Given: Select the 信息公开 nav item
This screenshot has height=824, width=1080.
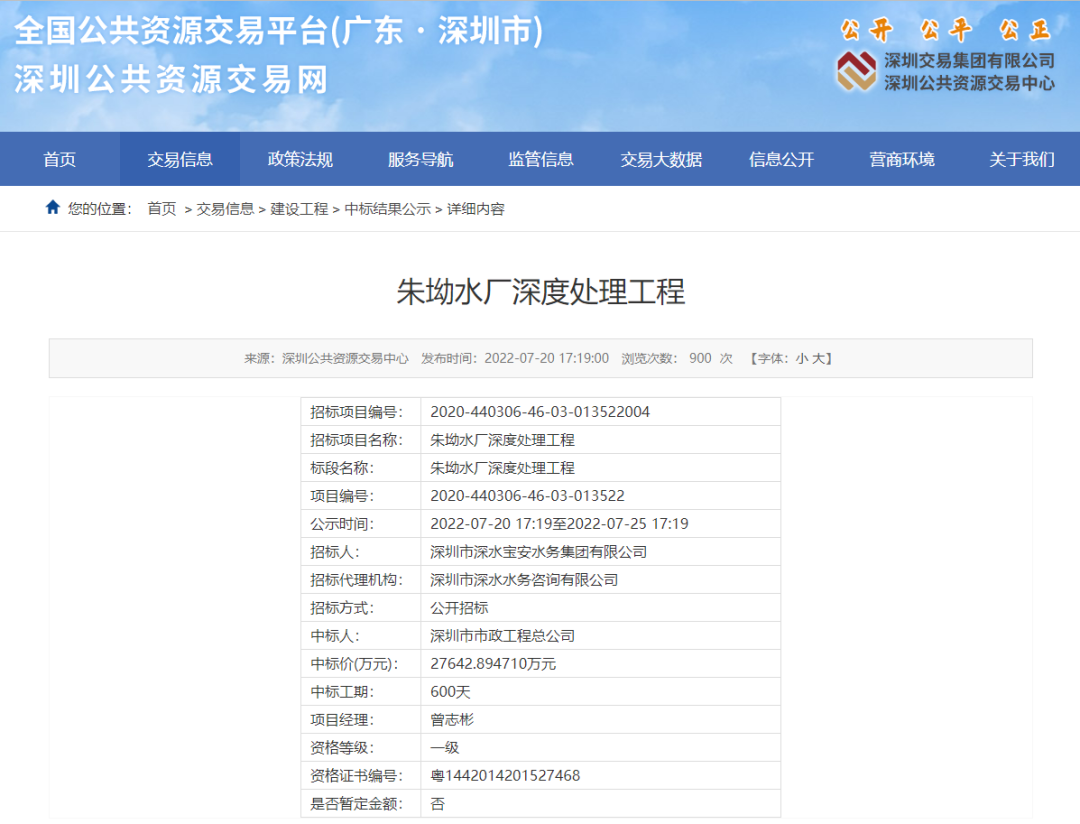Looking at the screenshot, I should (x=781, y=159).
